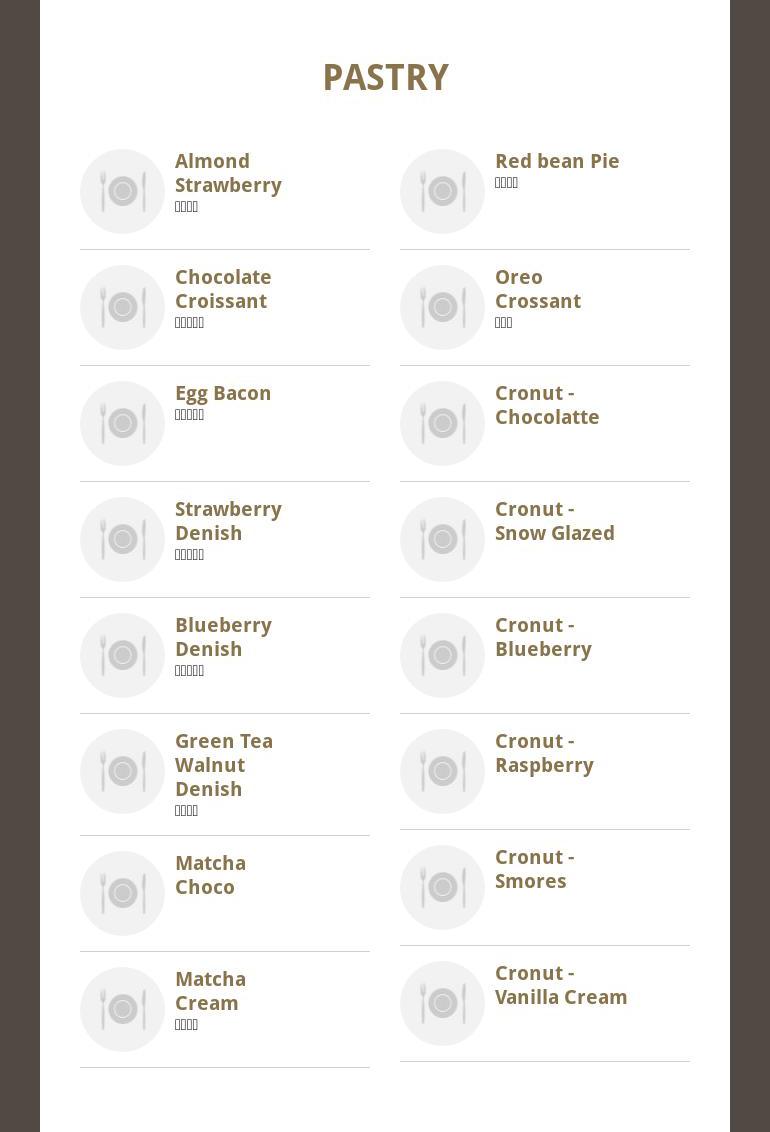Click the Cronut - Raspberry title

[543, 753]
